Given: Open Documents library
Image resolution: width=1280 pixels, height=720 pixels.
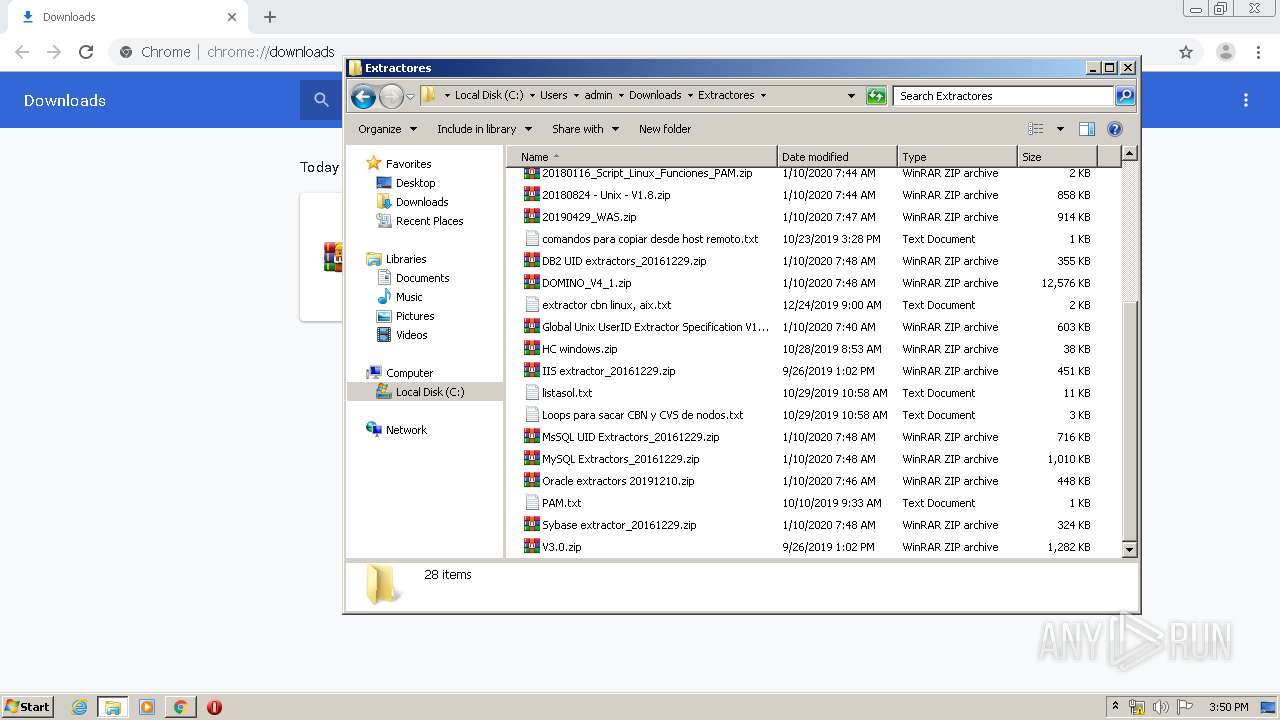Looking at the screenshot, I should click(413, 278).
